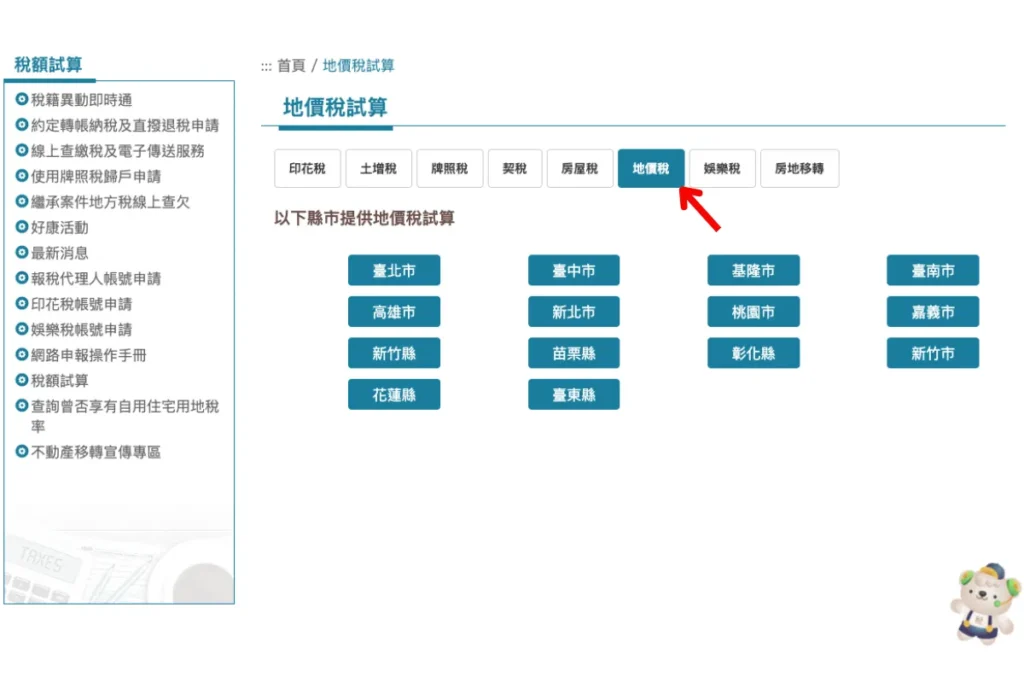Choose the 高雄市 button

394,311
